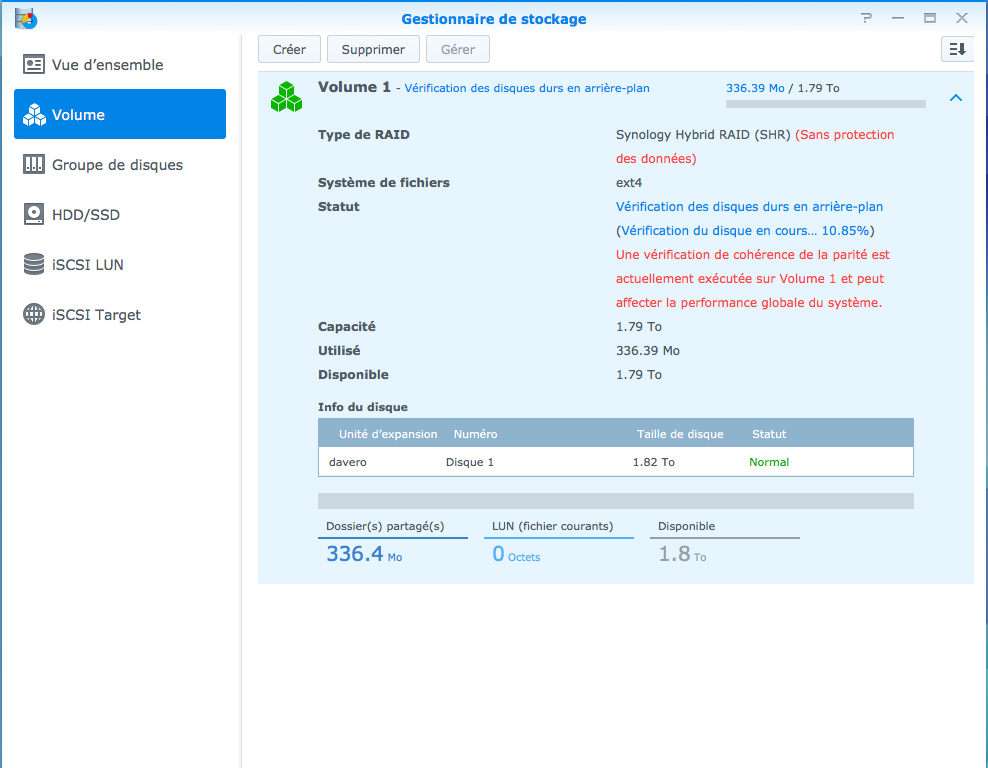Collapse the Volume 1 details panel

956,98
